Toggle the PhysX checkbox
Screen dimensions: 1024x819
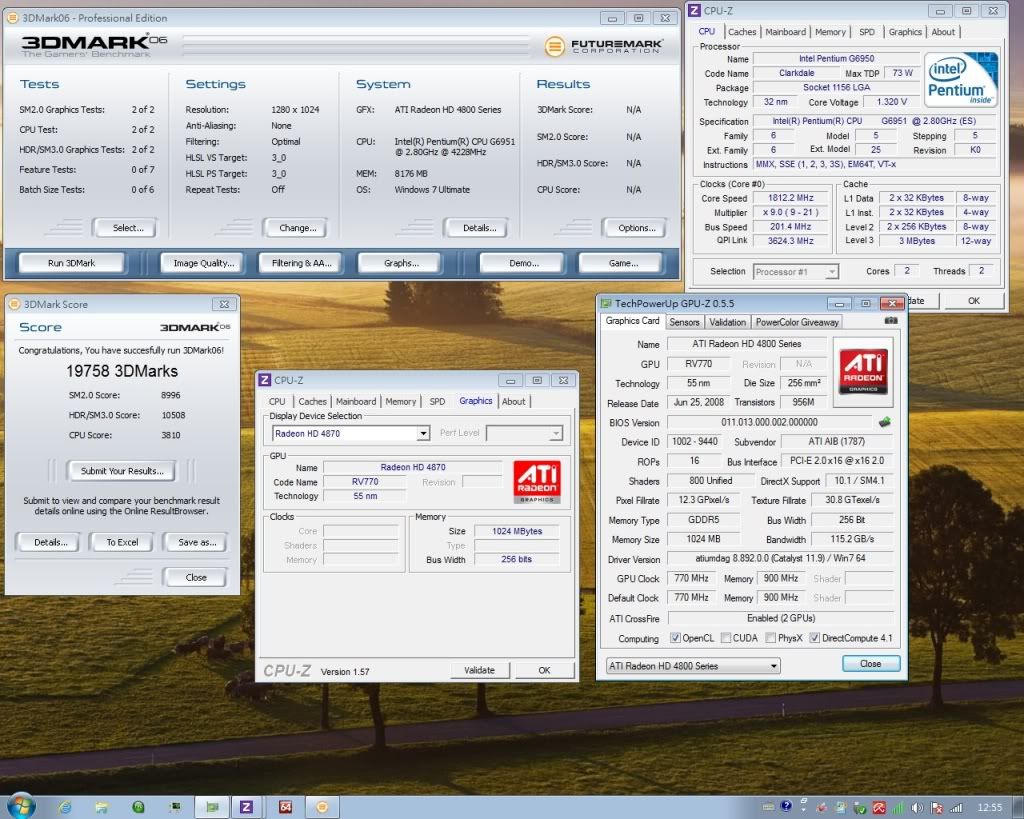(x=771, y=638)
